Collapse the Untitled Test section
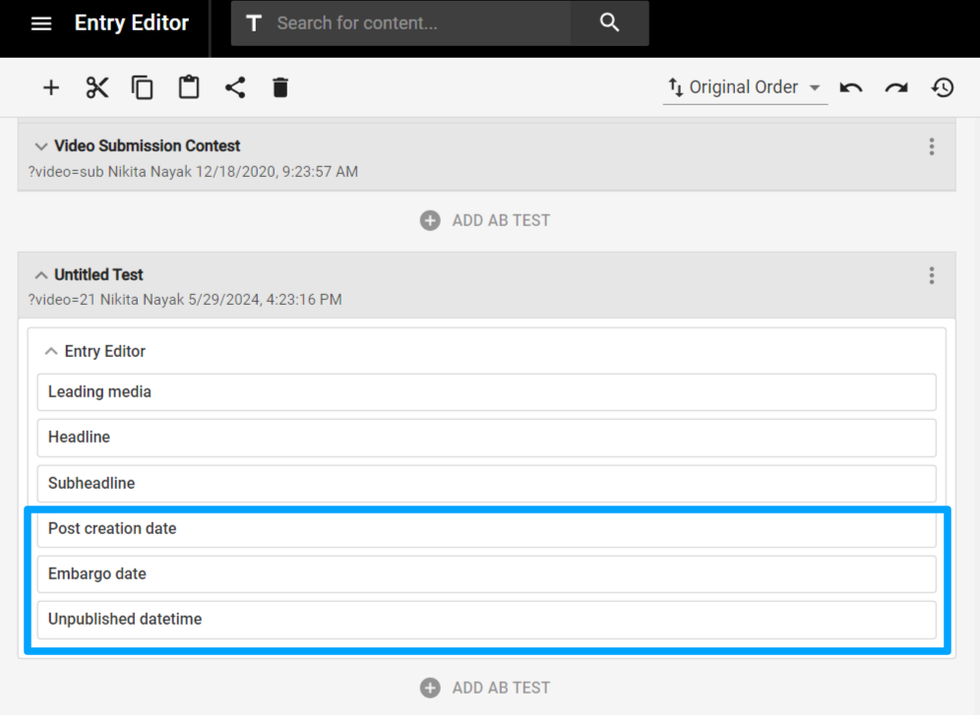This screenshot has width=980, height=715. [x=41, y=275]
